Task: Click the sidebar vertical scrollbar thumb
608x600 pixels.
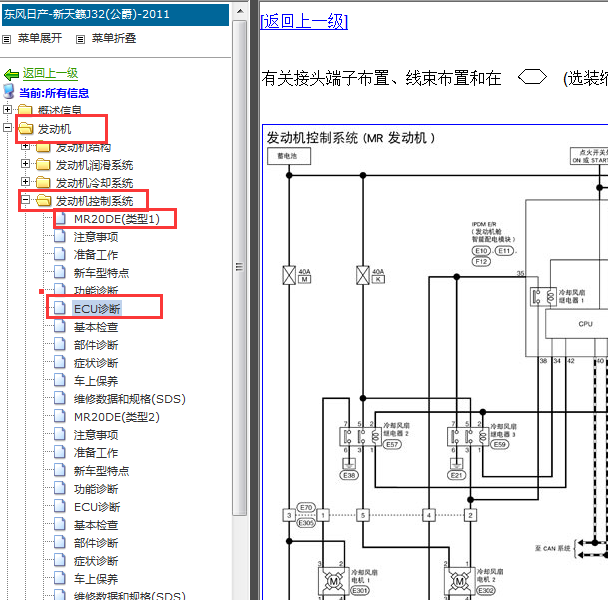Action: click(x=240, y=268)
